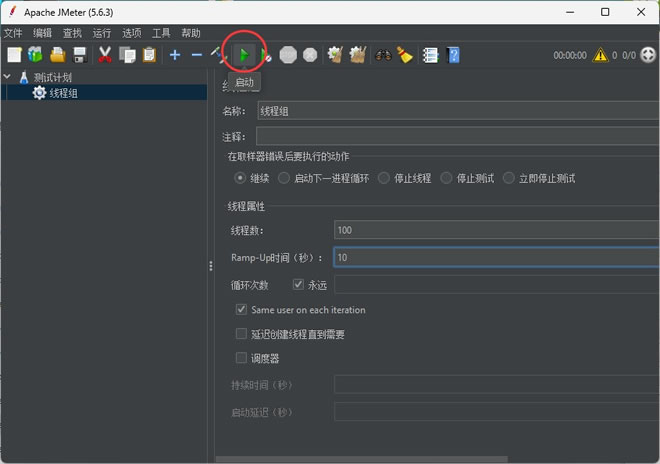Click the 线程数 field showing 100
The image size is (660, 464).
(x=497, y=230)
